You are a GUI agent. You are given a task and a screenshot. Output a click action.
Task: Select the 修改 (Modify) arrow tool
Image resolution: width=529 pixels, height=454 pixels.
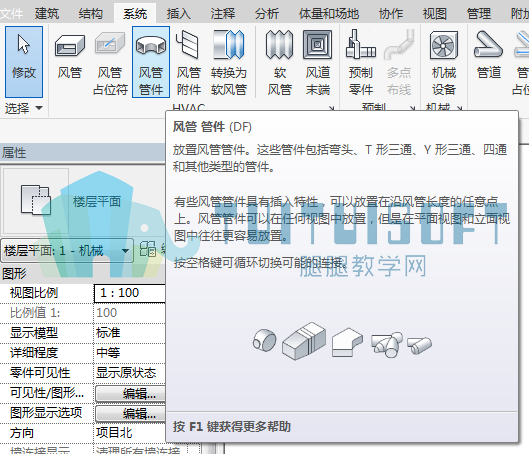24,62
